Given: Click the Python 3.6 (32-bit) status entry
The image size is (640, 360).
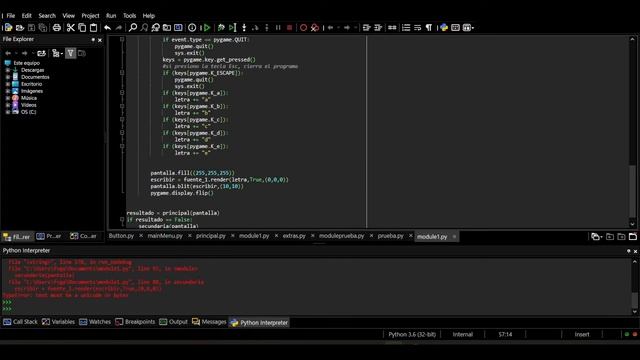Looking at the screenshot, I should click(412, 334).
